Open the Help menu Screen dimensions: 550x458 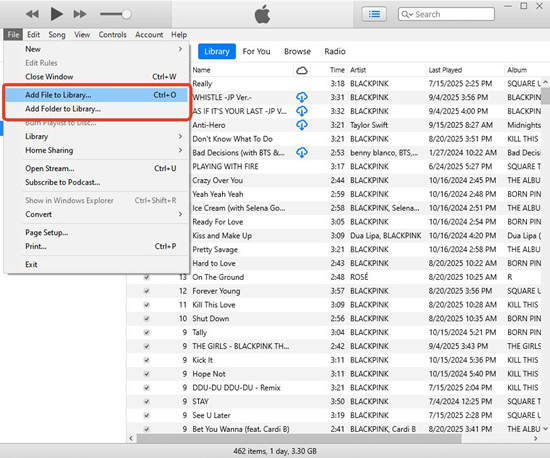coord(179,35)
